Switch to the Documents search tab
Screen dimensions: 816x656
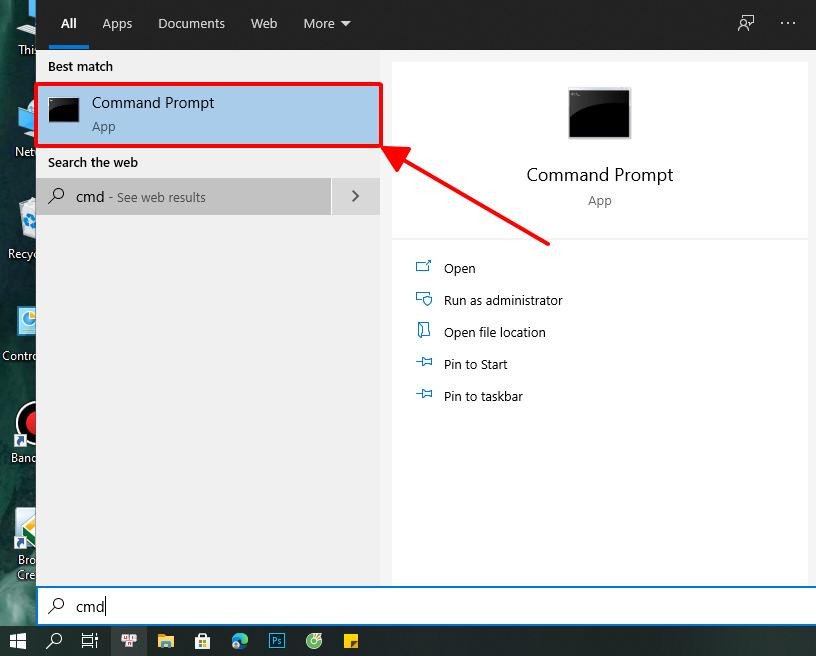191,24
